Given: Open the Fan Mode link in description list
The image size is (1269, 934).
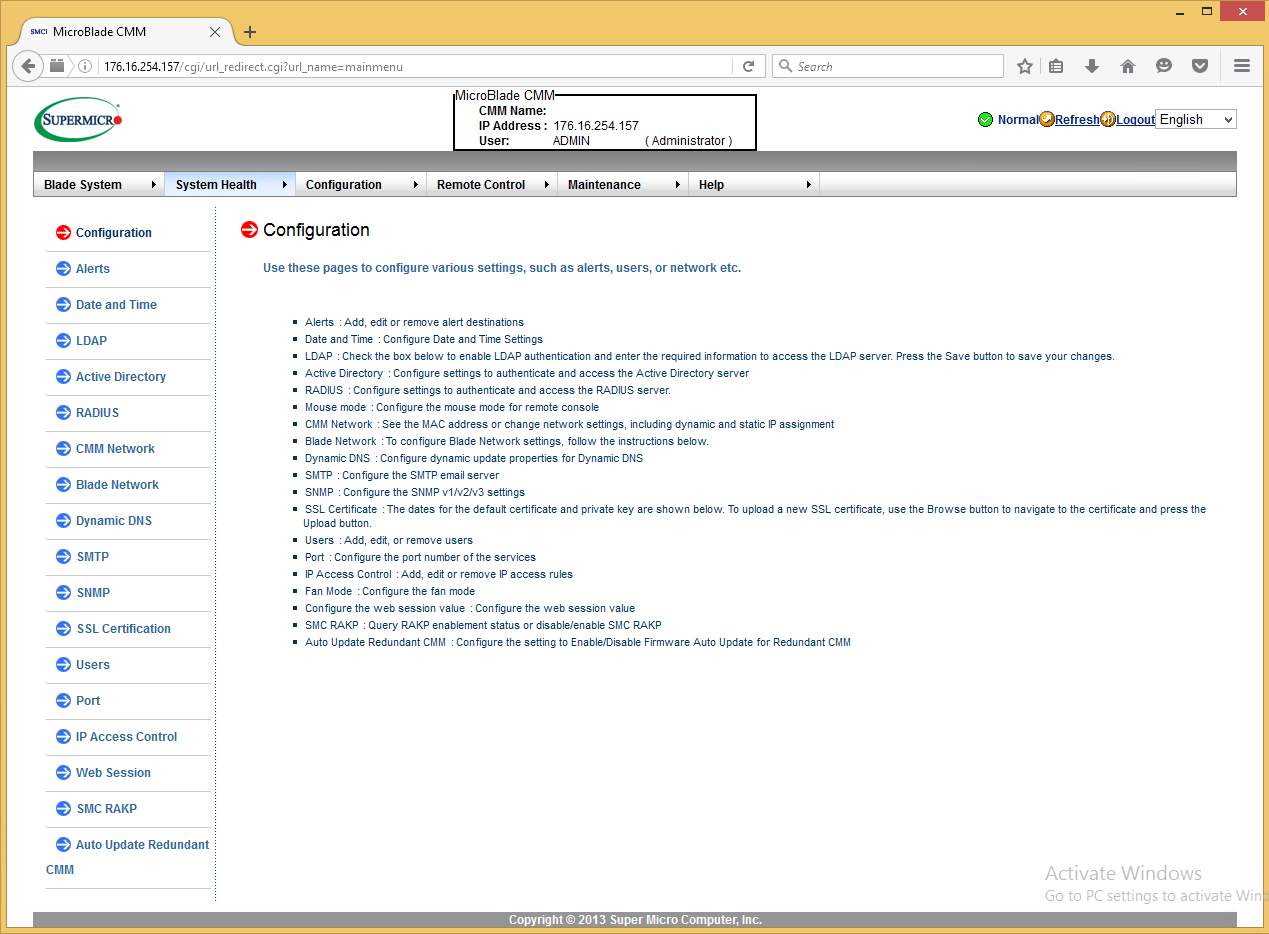Looking at the screenshot, I should (x=328, y=591).
